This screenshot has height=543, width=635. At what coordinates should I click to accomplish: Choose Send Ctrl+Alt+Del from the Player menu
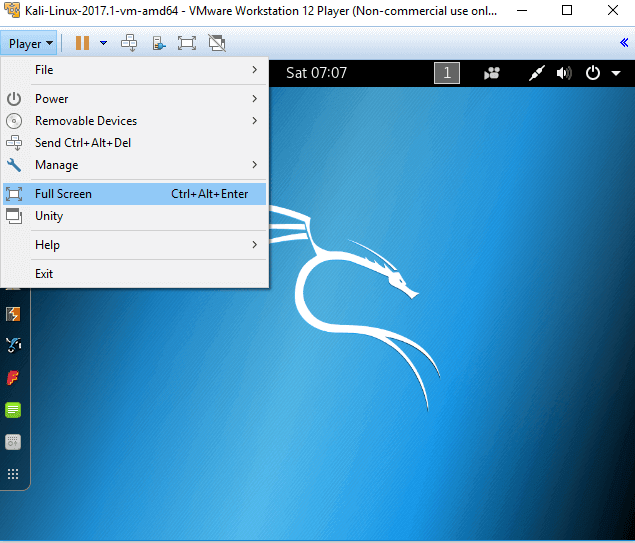[134, 143]
